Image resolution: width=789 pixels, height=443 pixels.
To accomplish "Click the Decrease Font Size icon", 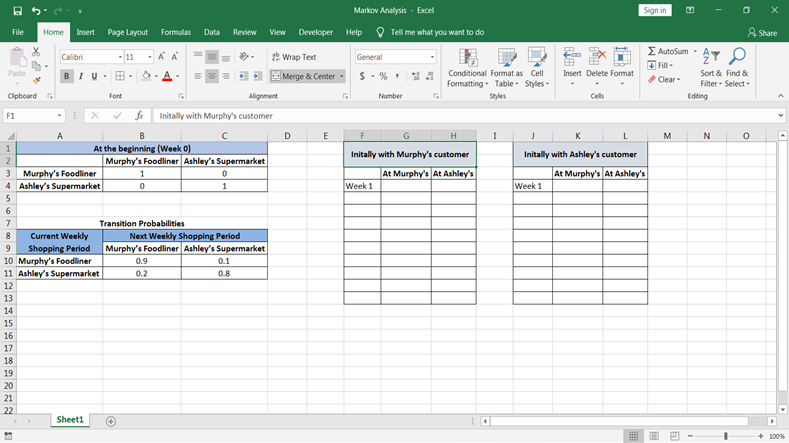I will (x=175, y=57).
